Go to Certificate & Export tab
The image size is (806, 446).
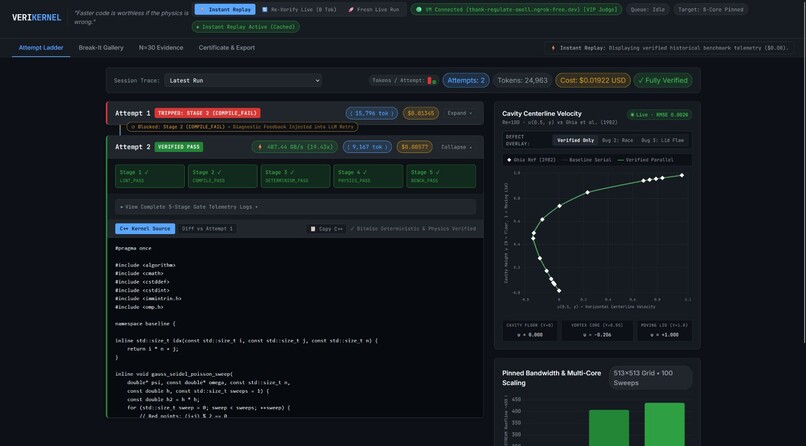pos(227,48)
